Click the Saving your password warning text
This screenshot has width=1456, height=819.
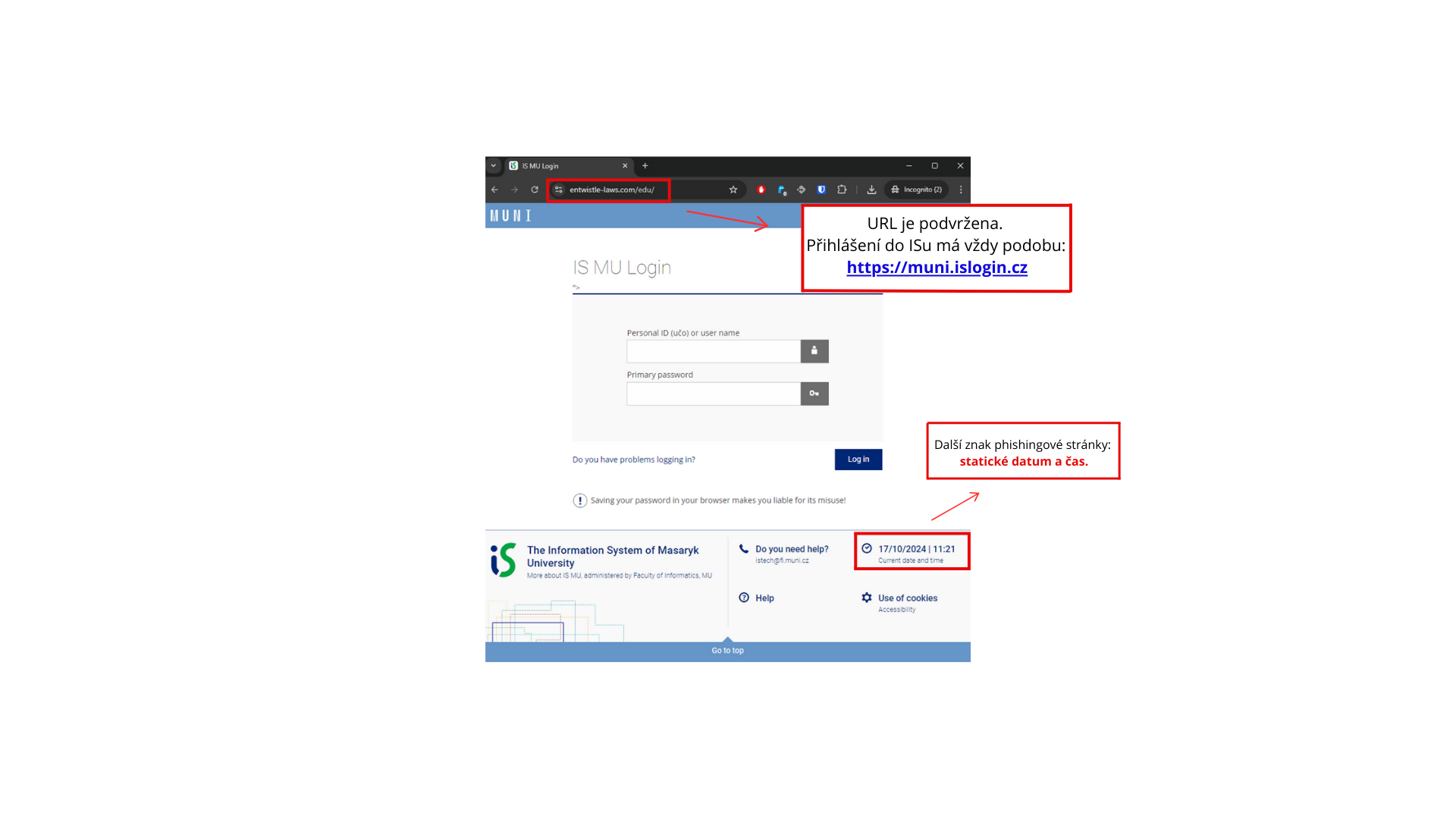718,500
